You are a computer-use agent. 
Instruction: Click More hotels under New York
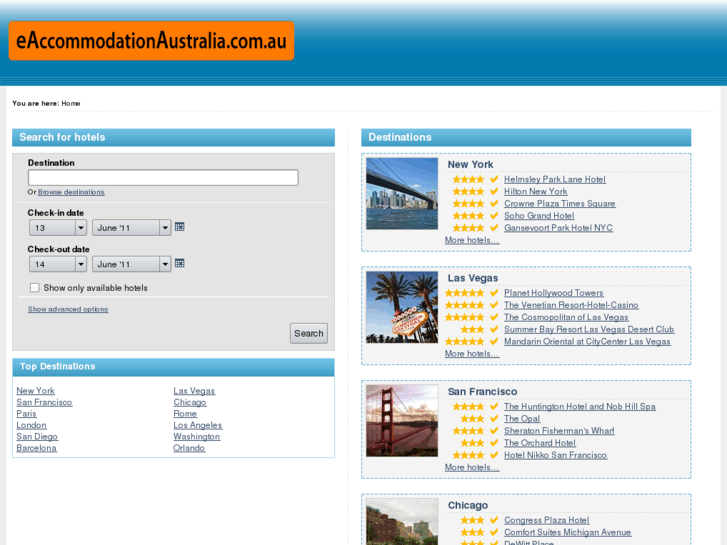click(x=472, y=240)
